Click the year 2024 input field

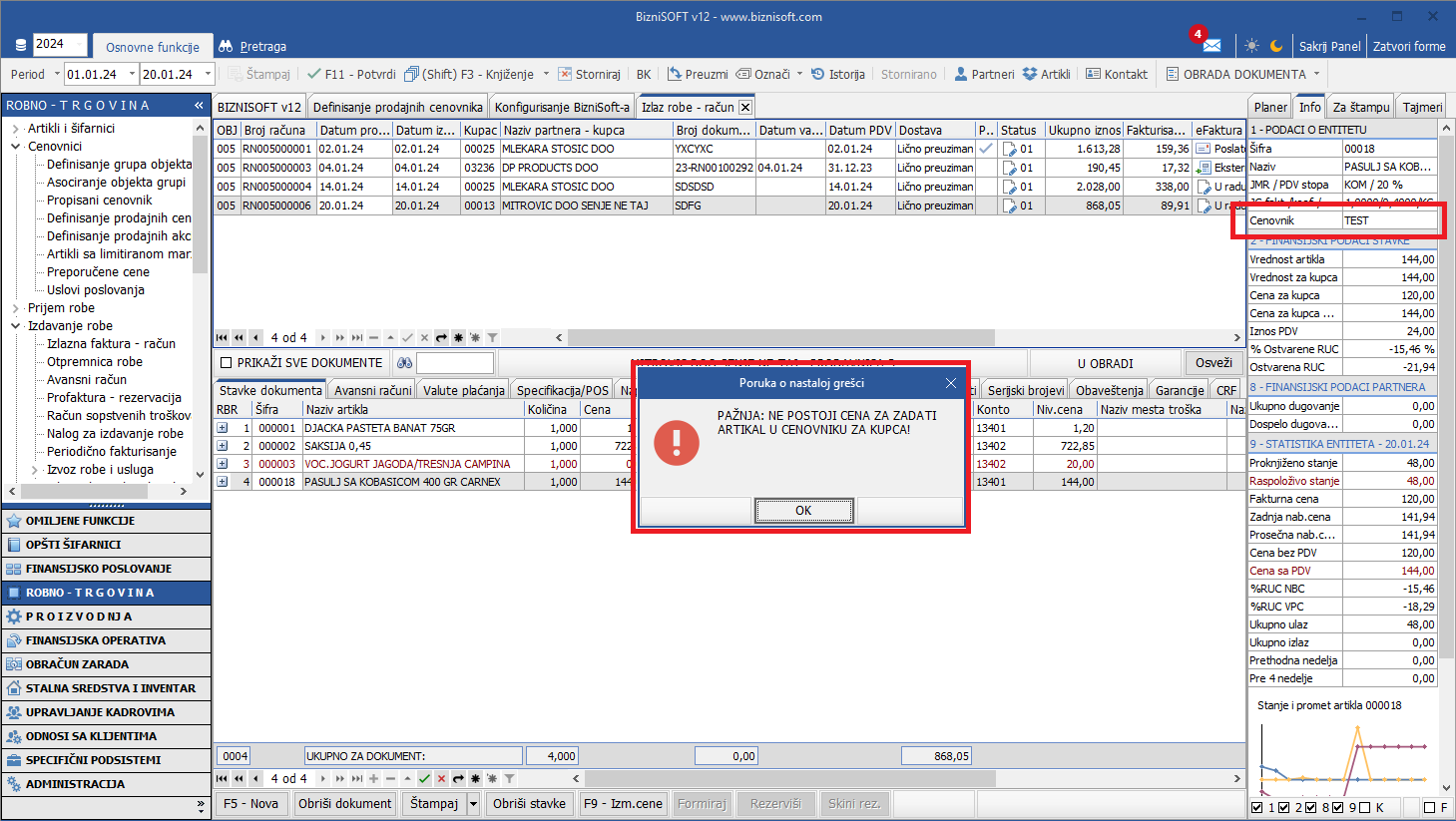[60, 44]
